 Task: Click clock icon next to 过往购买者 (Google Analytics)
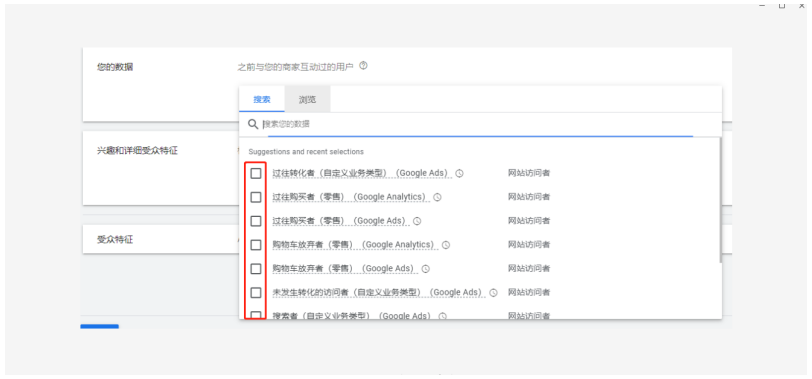tap(437, 197)
